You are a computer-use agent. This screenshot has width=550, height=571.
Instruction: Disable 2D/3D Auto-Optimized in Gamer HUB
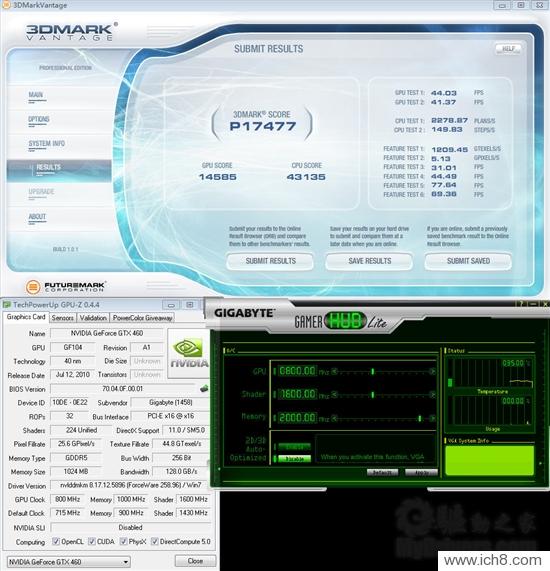[294, 458]
